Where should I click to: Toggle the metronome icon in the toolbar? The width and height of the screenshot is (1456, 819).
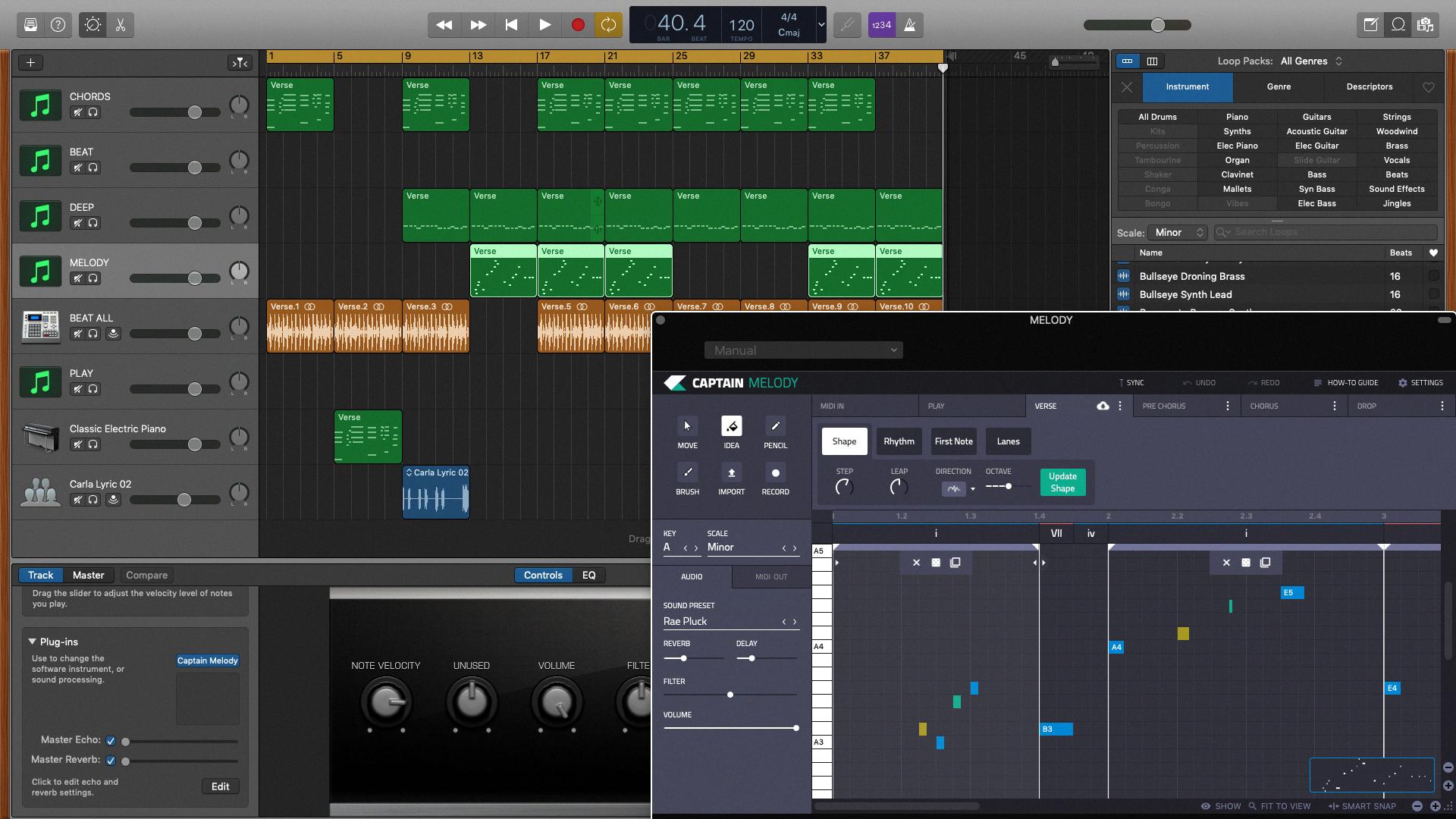pyautogui.click(x=908, y=24)
